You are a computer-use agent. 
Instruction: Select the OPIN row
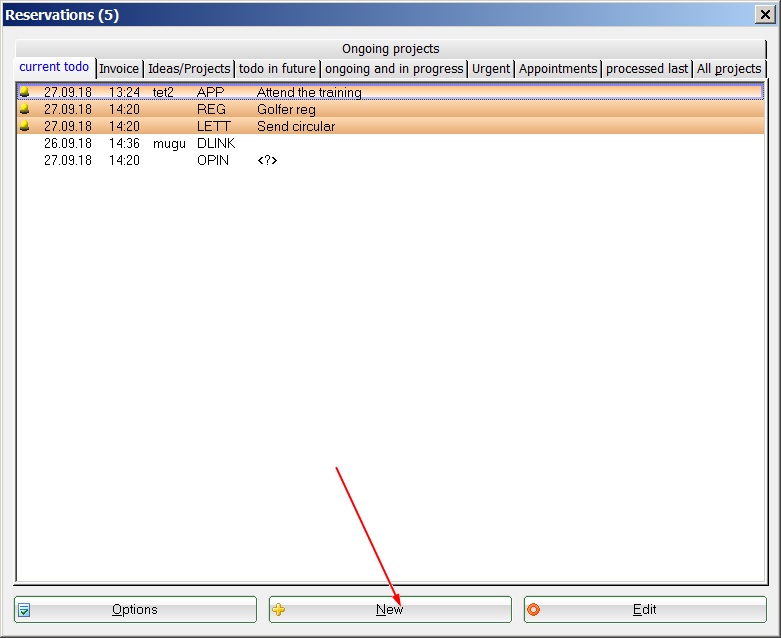click(390, 160)
